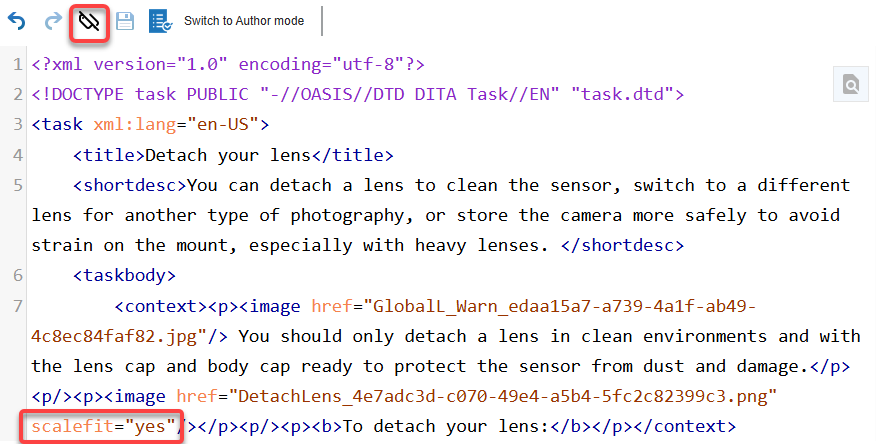Click the crossed-out link icon in toolbar

tap(90, 21)
